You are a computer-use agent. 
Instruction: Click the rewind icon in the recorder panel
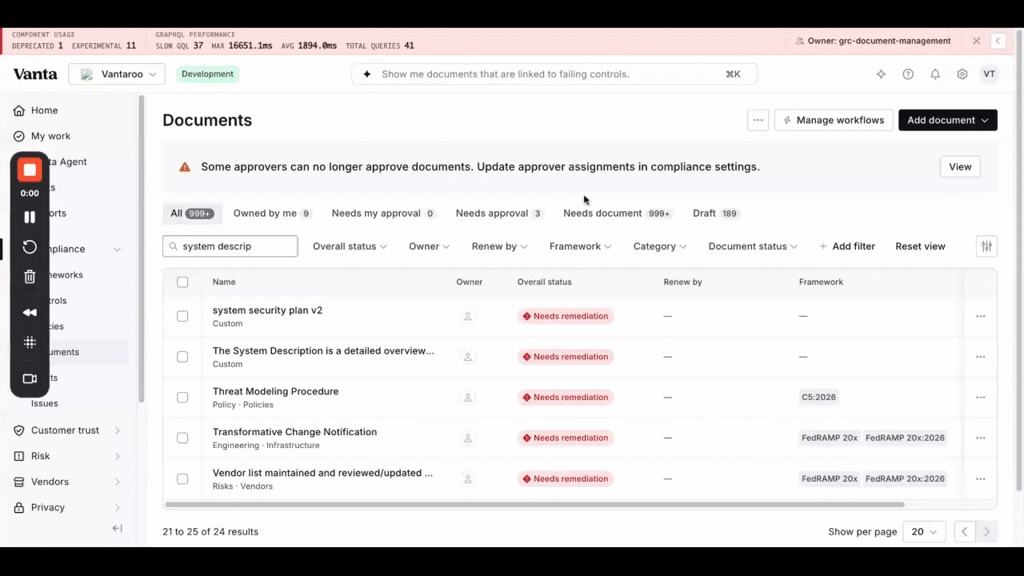coord(29,312)
